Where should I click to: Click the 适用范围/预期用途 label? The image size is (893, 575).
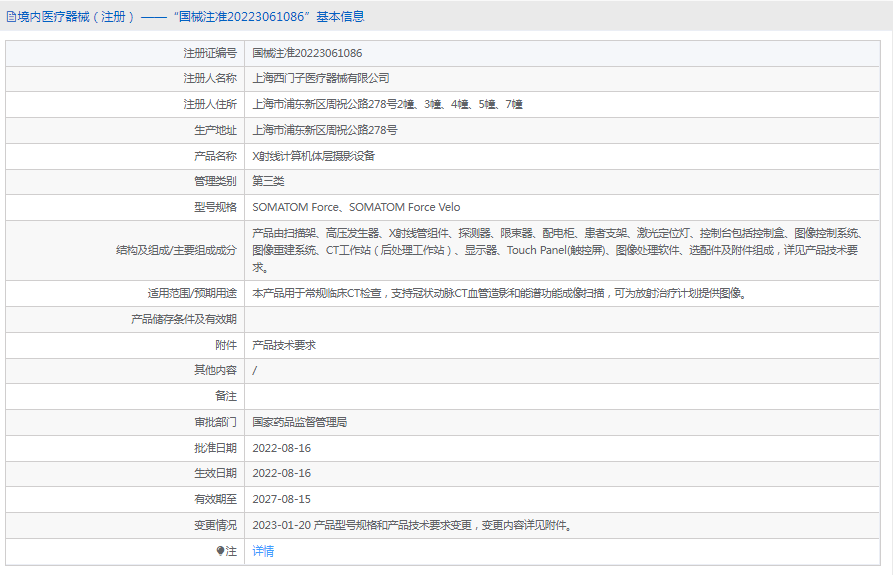pos(192,293)
